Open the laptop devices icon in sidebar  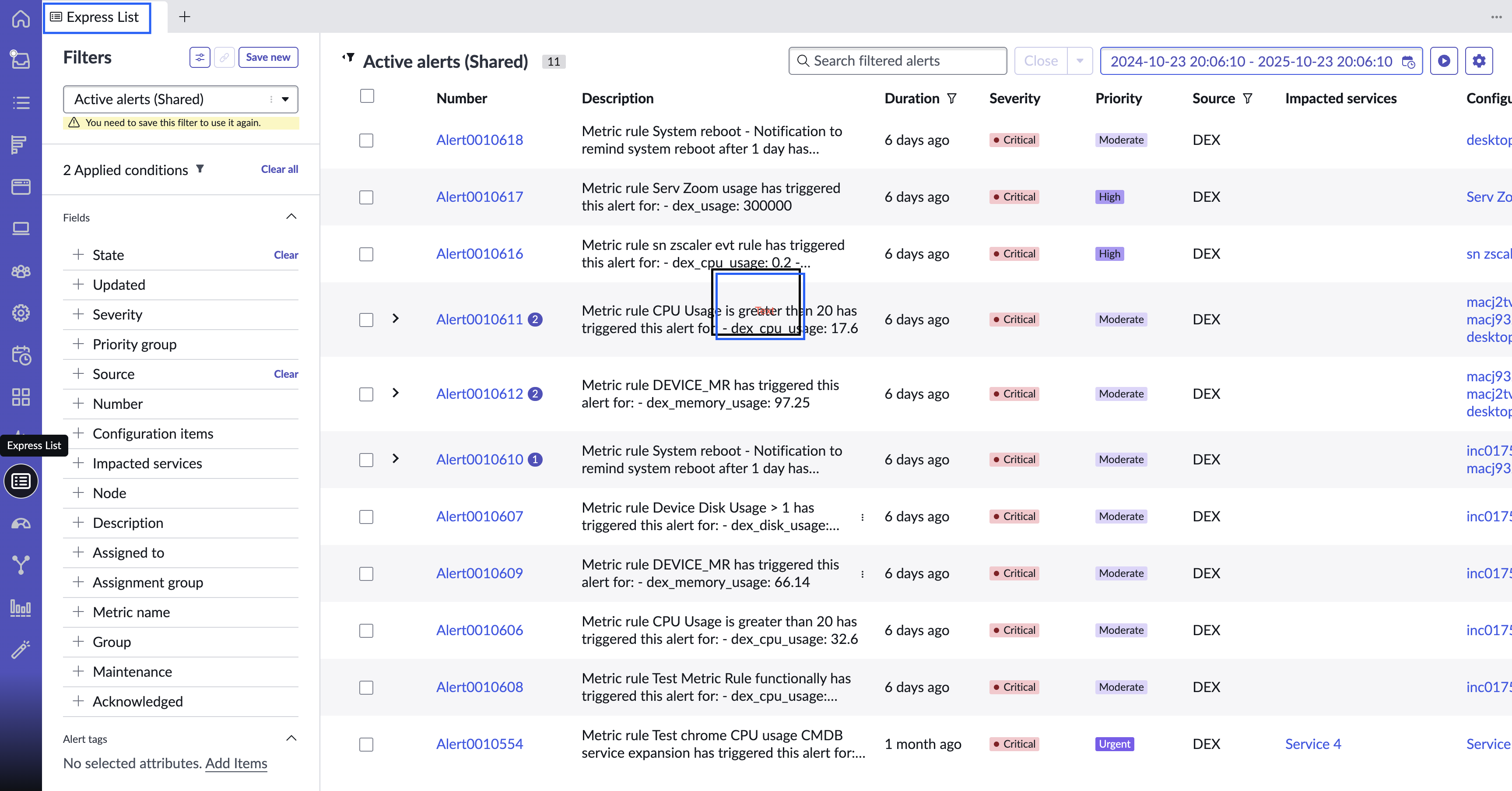[21, 229]
